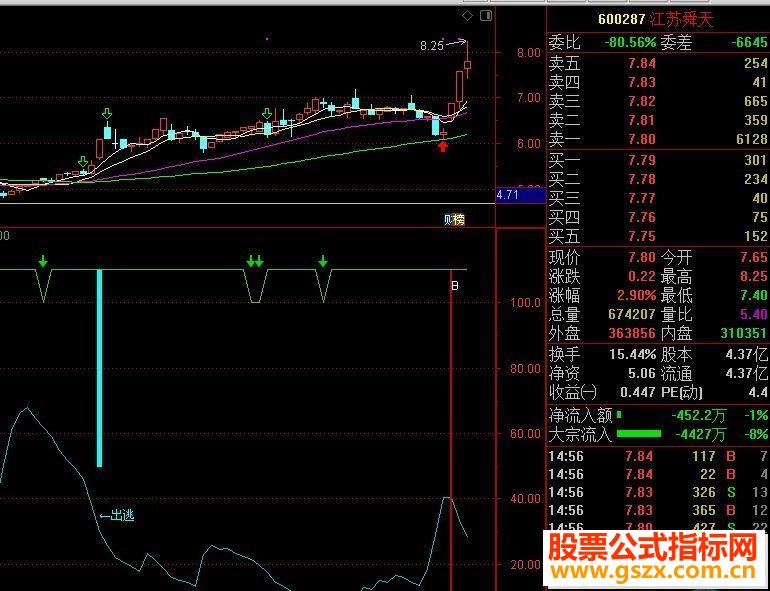Click the small green 净流入额 bar
Image resolution: width=770 pixels, height=591 pixels.
(x=619, y=415)
